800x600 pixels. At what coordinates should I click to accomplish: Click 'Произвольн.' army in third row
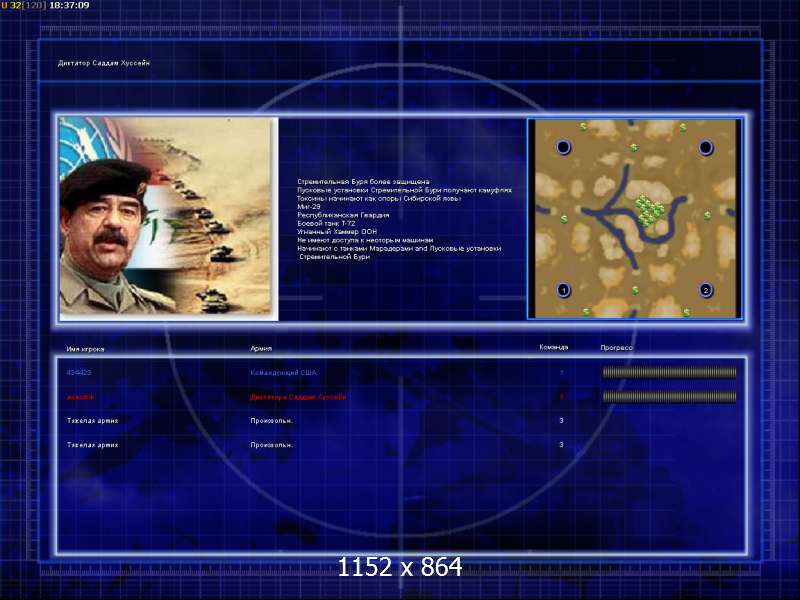point(271,421)
